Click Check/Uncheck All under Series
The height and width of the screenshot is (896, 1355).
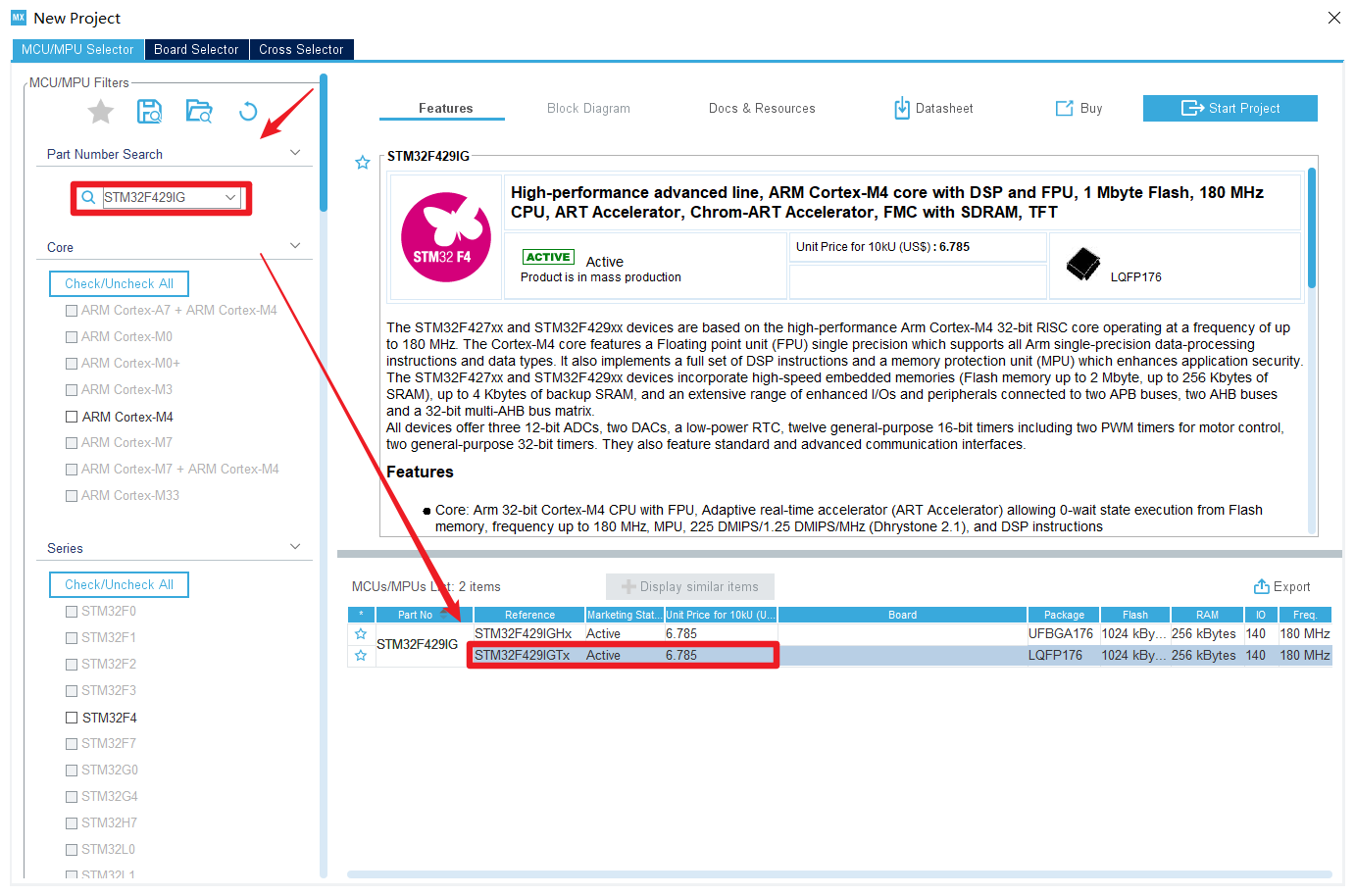point(119,585)
